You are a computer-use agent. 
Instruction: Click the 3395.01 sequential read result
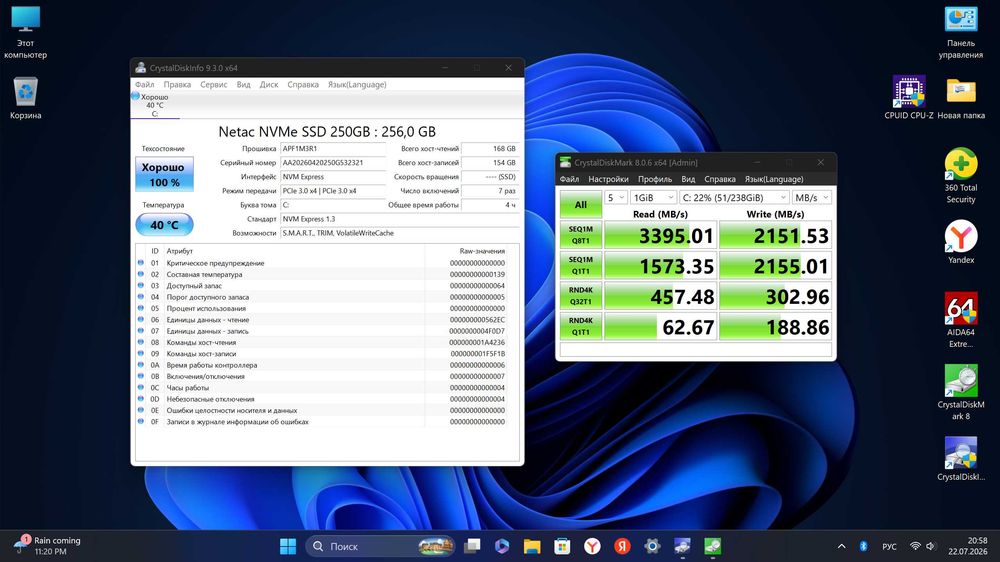660,235
